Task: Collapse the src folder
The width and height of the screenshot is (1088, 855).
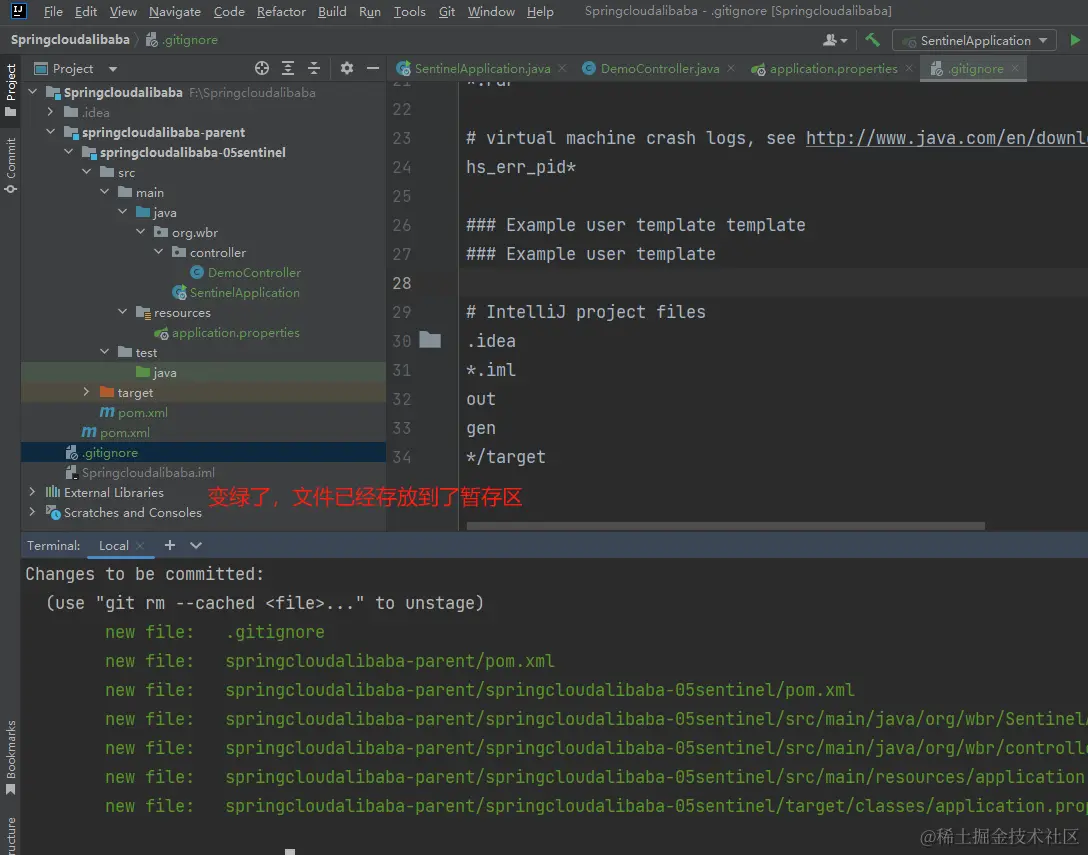Action: coord(86,171)
